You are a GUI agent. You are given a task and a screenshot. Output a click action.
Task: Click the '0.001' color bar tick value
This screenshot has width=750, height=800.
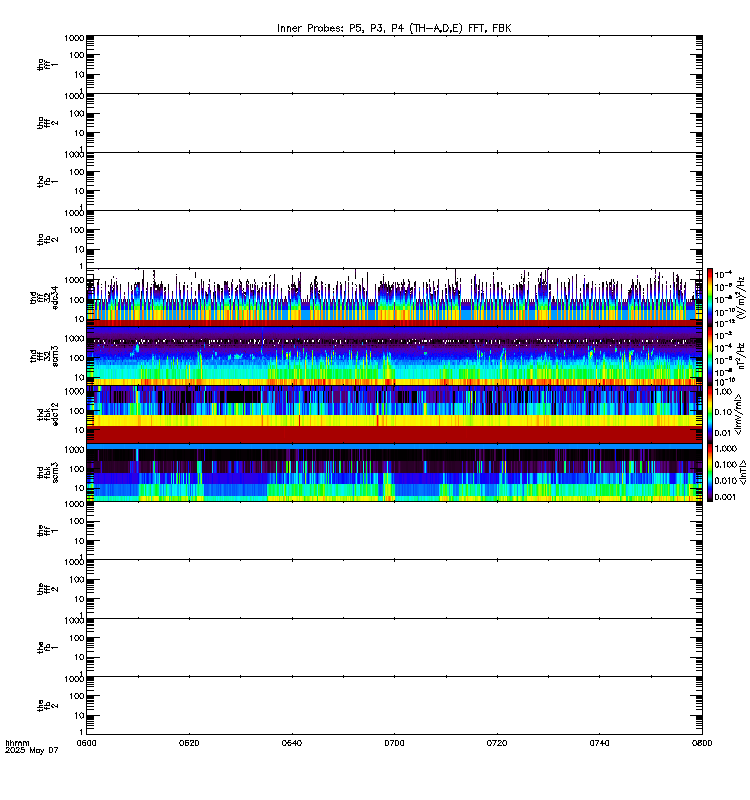coord(726,497)
